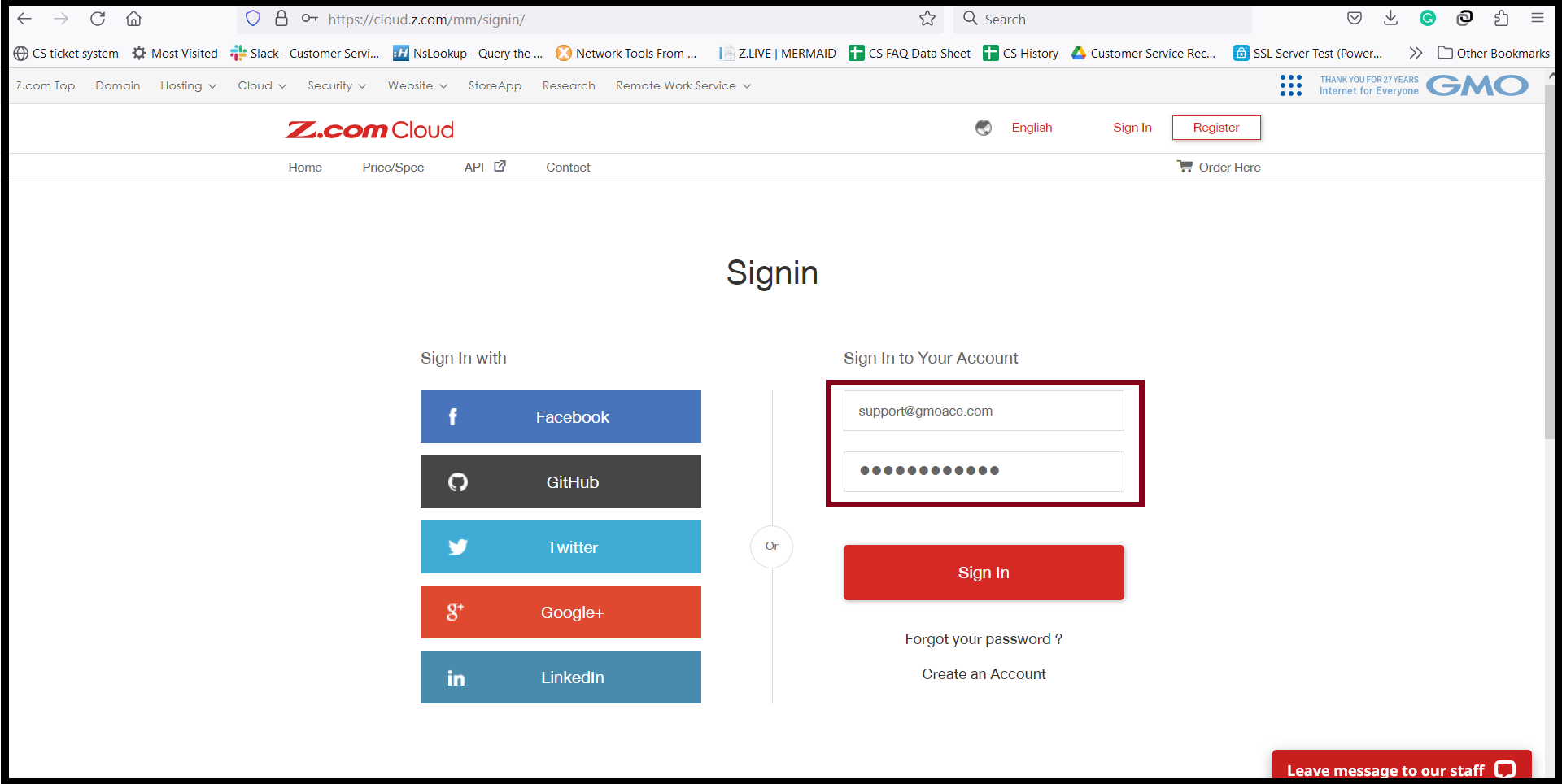
Task: Open the CS ticket system bookmark
Action: [66, 53]
